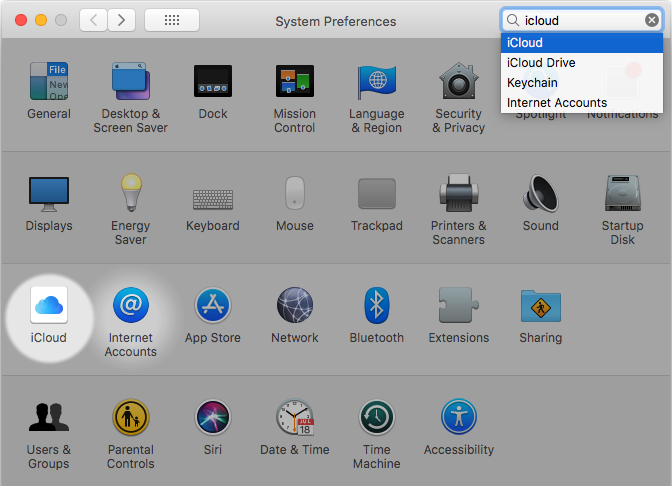Click the magnifying glass search icon

[513, 20]
